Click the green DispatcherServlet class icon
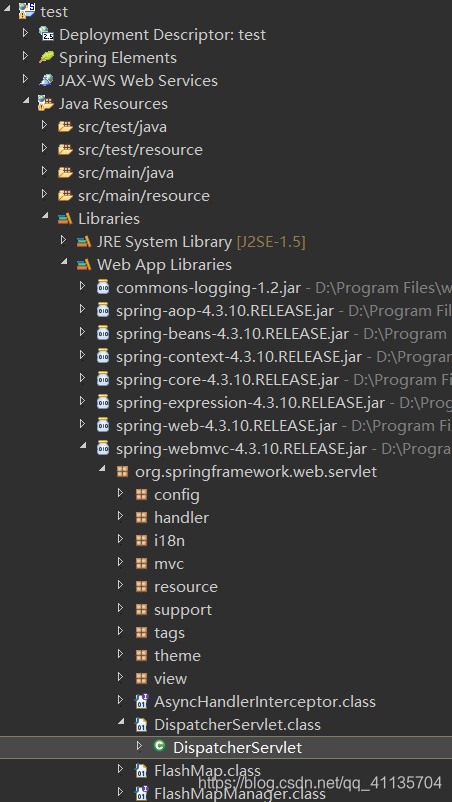This screenshot has width=452, height=802. click(160, 747)
